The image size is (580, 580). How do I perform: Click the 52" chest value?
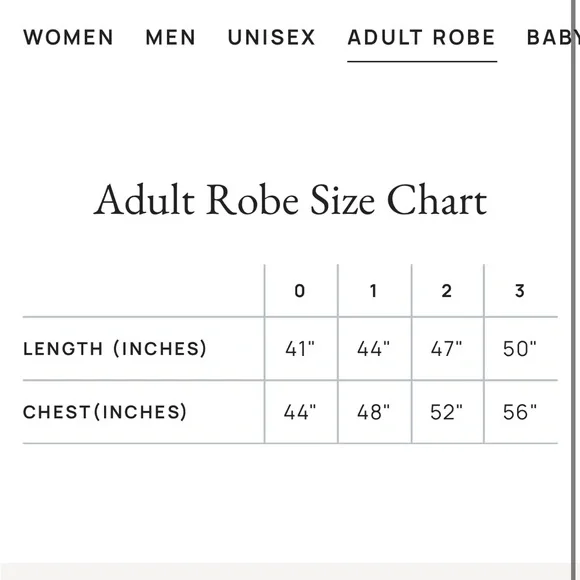(x=446, y=412)
